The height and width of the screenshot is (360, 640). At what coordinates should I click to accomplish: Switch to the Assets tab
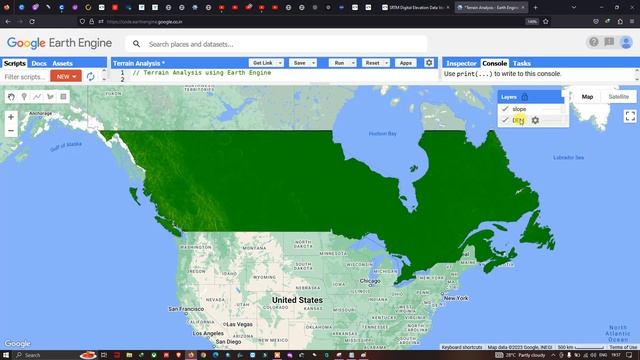click(x=62, y=63)
